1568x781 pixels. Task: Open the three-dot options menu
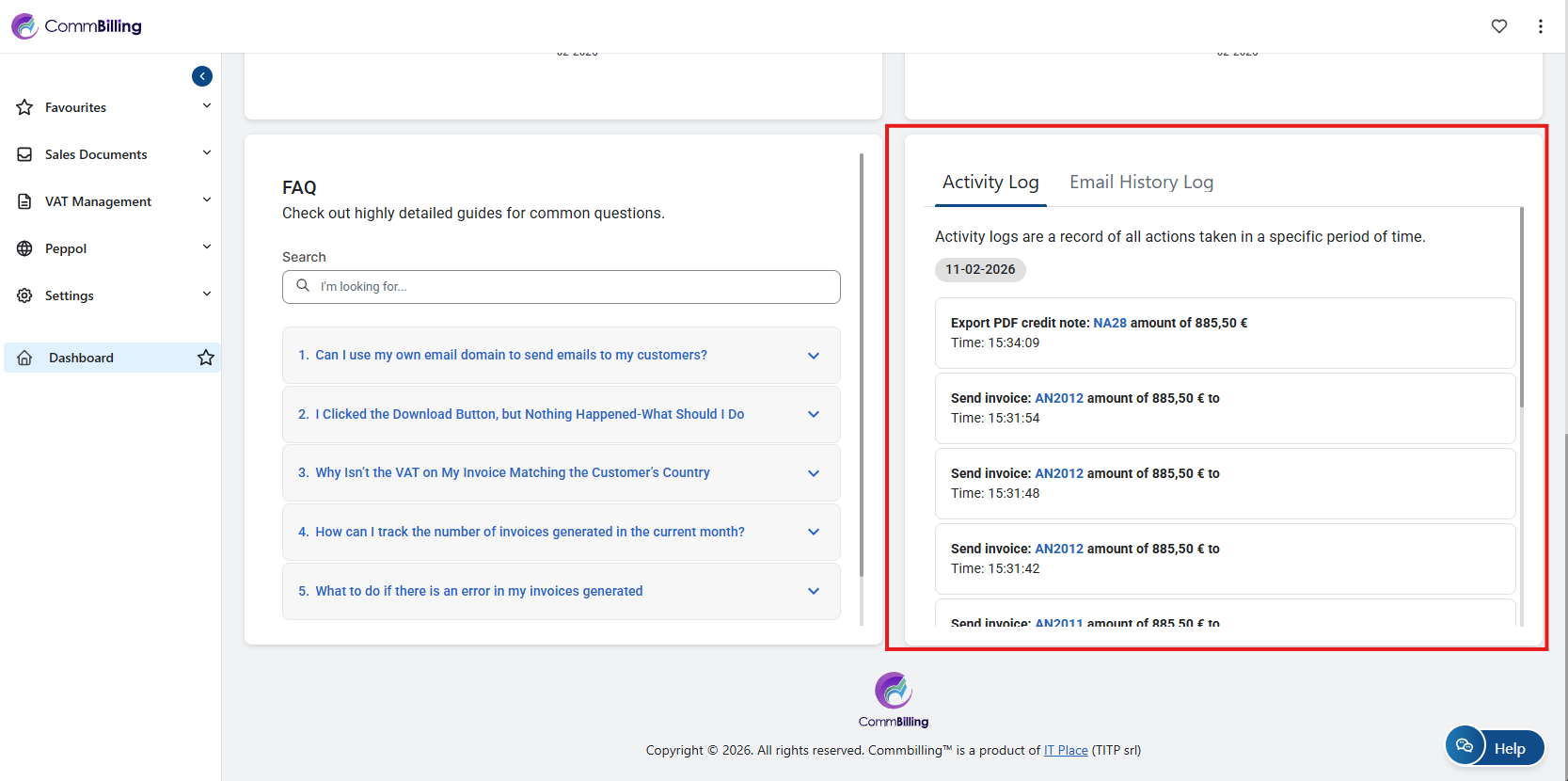(x=1541, y=26)
